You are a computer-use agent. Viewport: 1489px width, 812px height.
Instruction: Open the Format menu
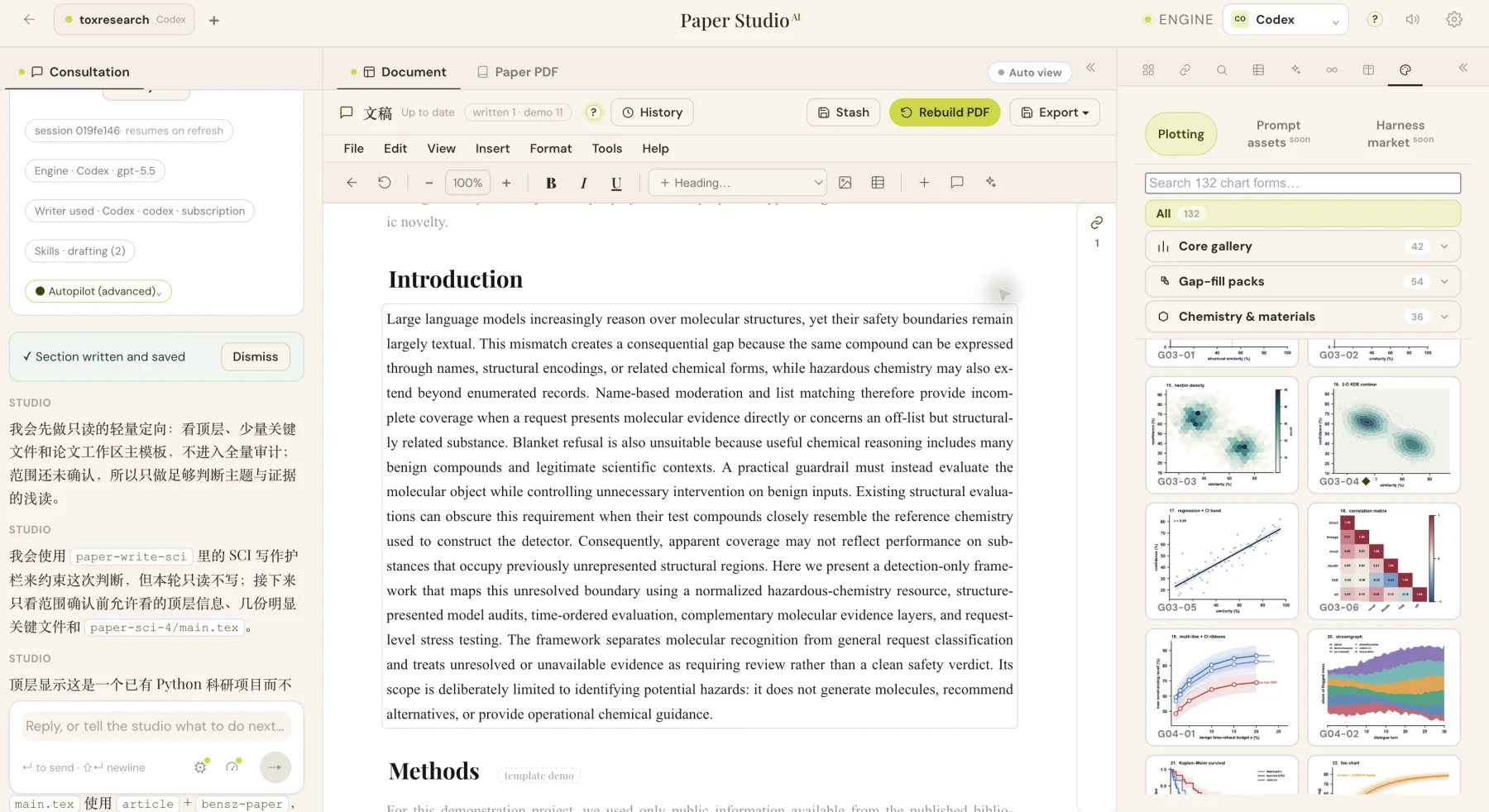pyautogui.click(x=551, y=149)
